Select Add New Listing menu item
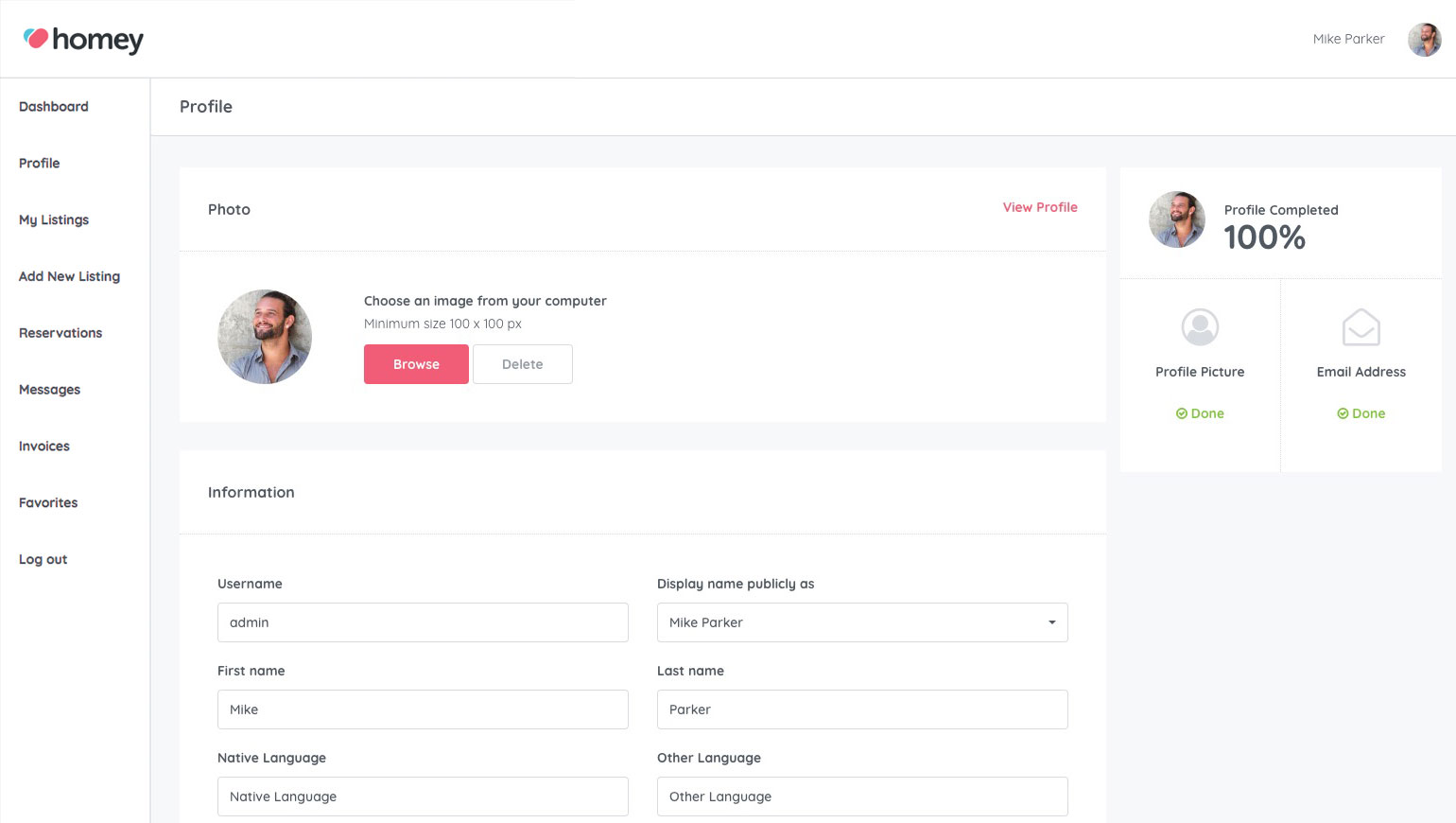Screen dimensions: 1456x823 [69, 276]
